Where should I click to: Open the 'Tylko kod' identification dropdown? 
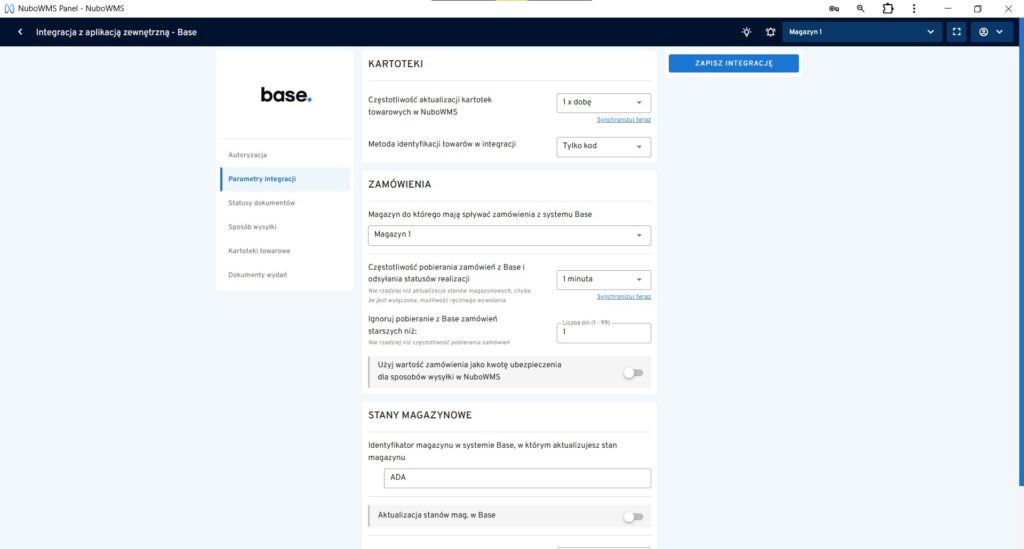pos(603,146)
